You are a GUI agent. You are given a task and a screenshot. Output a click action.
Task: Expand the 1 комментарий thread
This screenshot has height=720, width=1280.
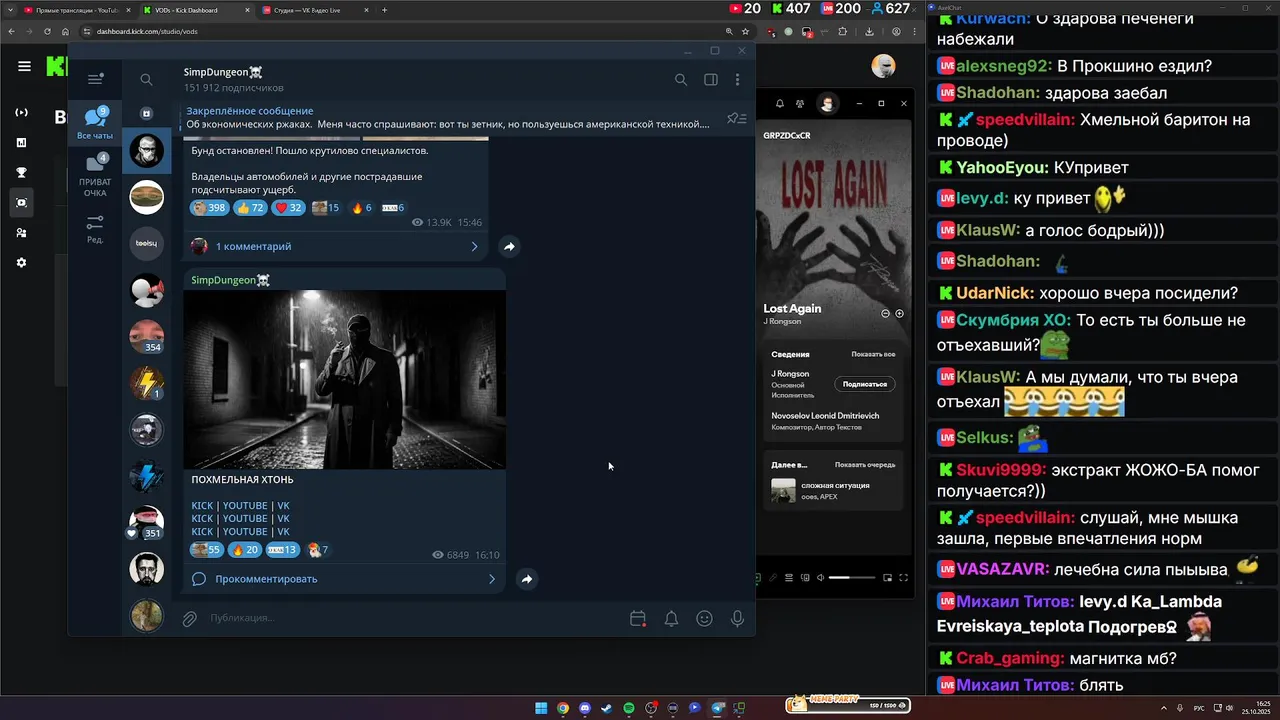click(x=335, y=246)
